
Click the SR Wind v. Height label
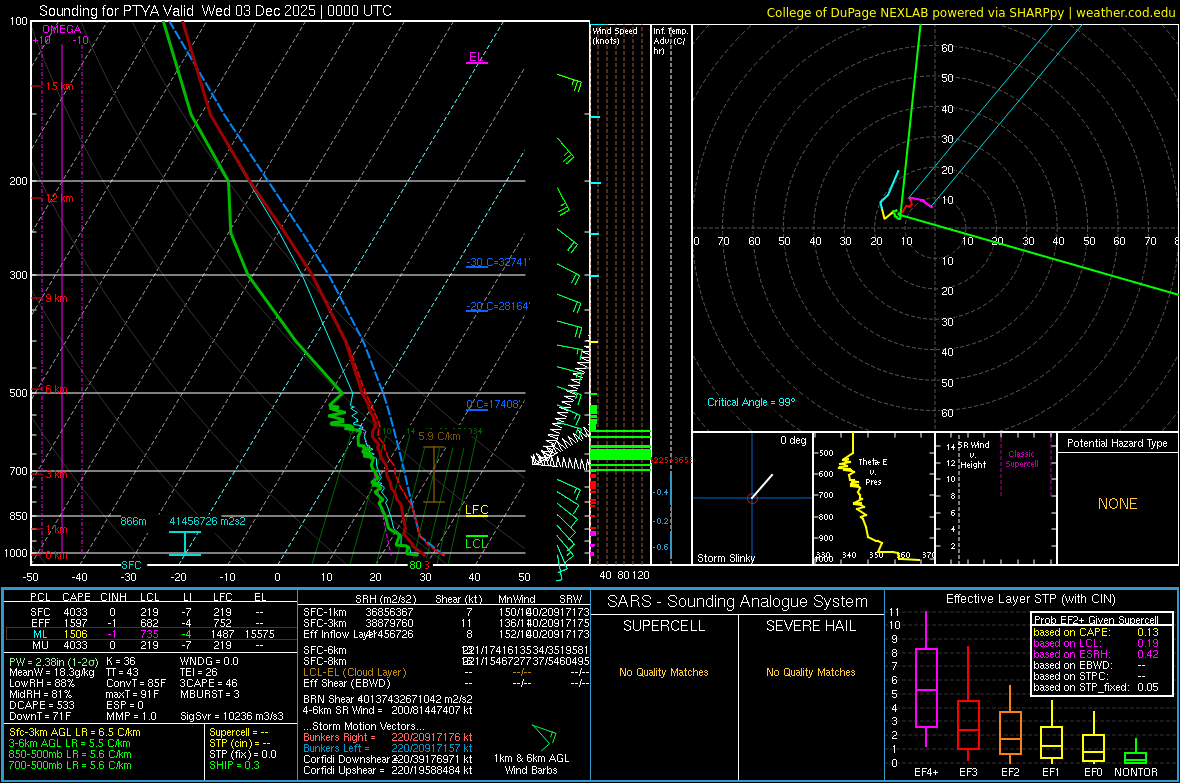point(974,455)
